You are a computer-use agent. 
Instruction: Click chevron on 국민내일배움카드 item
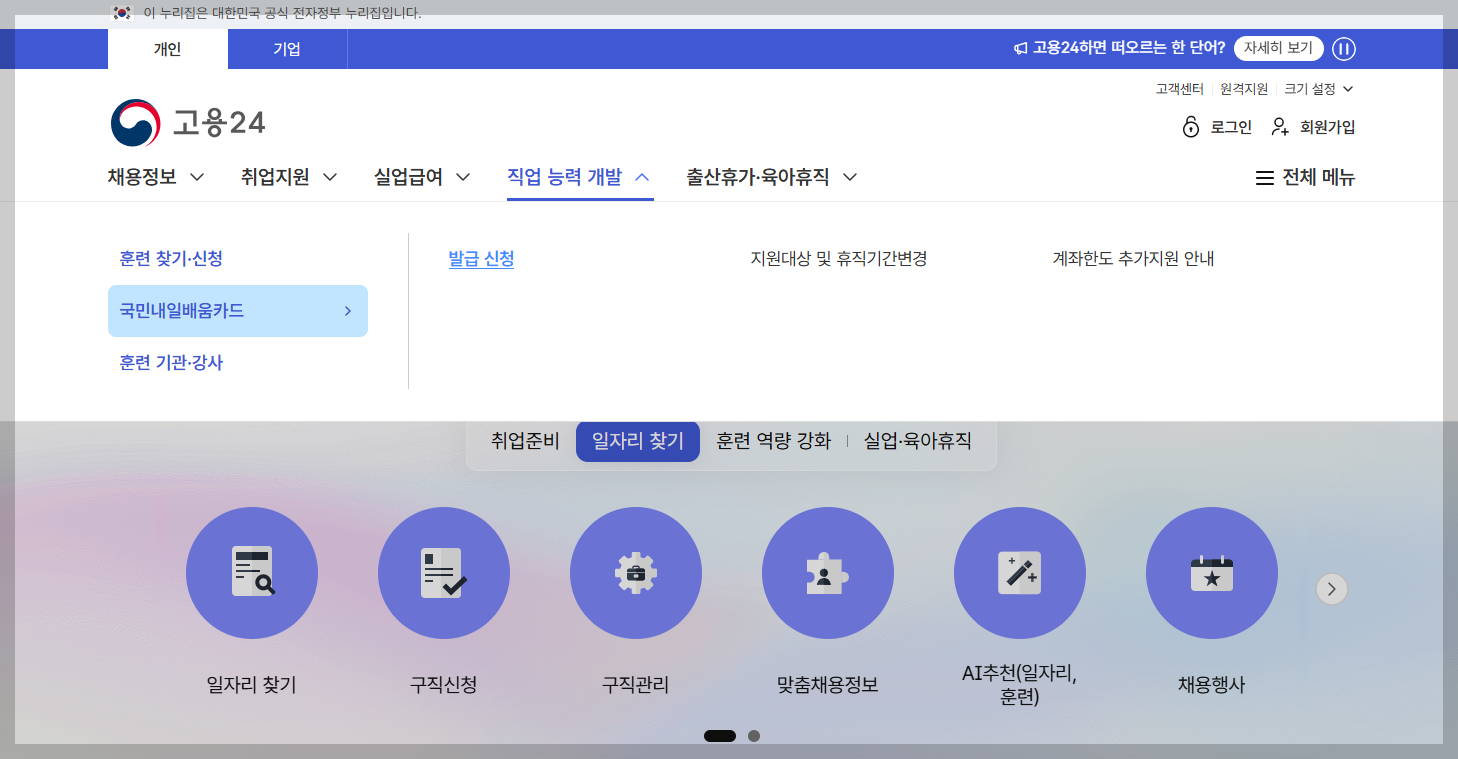348,311
